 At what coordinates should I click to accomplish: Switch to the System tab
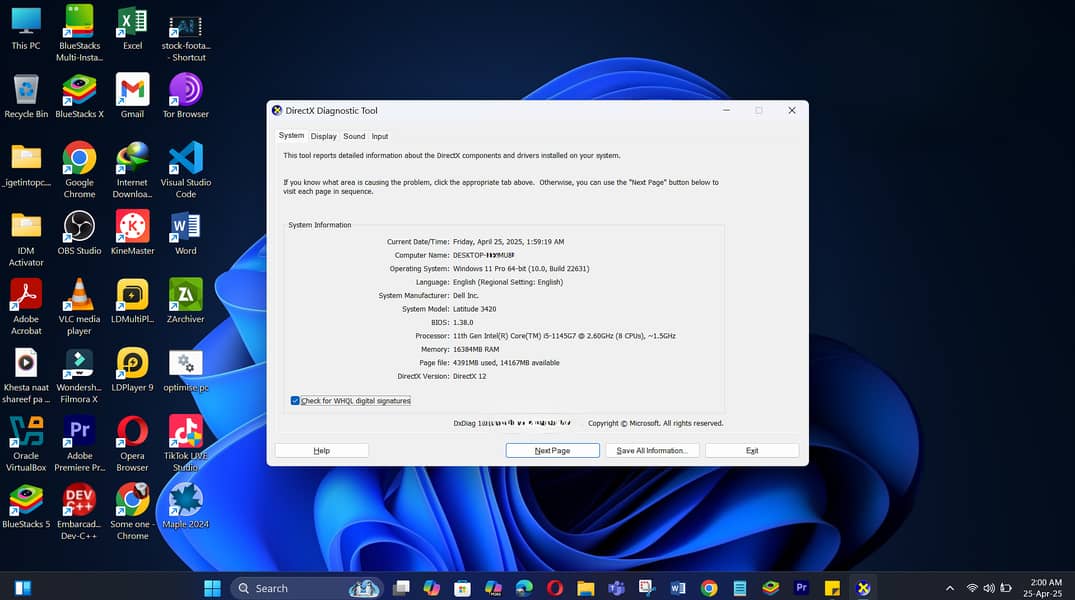(291, 136)
